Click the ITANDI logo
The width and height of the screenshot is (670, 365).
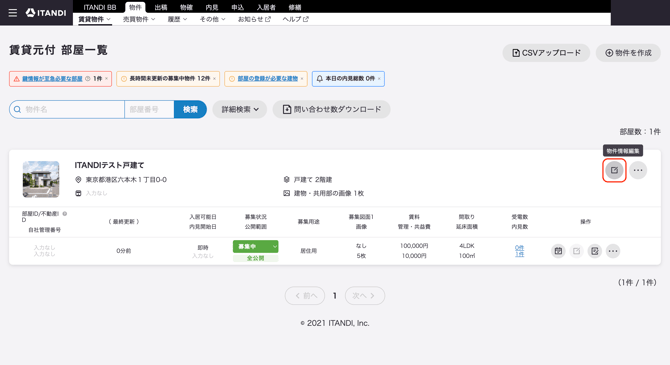coord(46,13)
